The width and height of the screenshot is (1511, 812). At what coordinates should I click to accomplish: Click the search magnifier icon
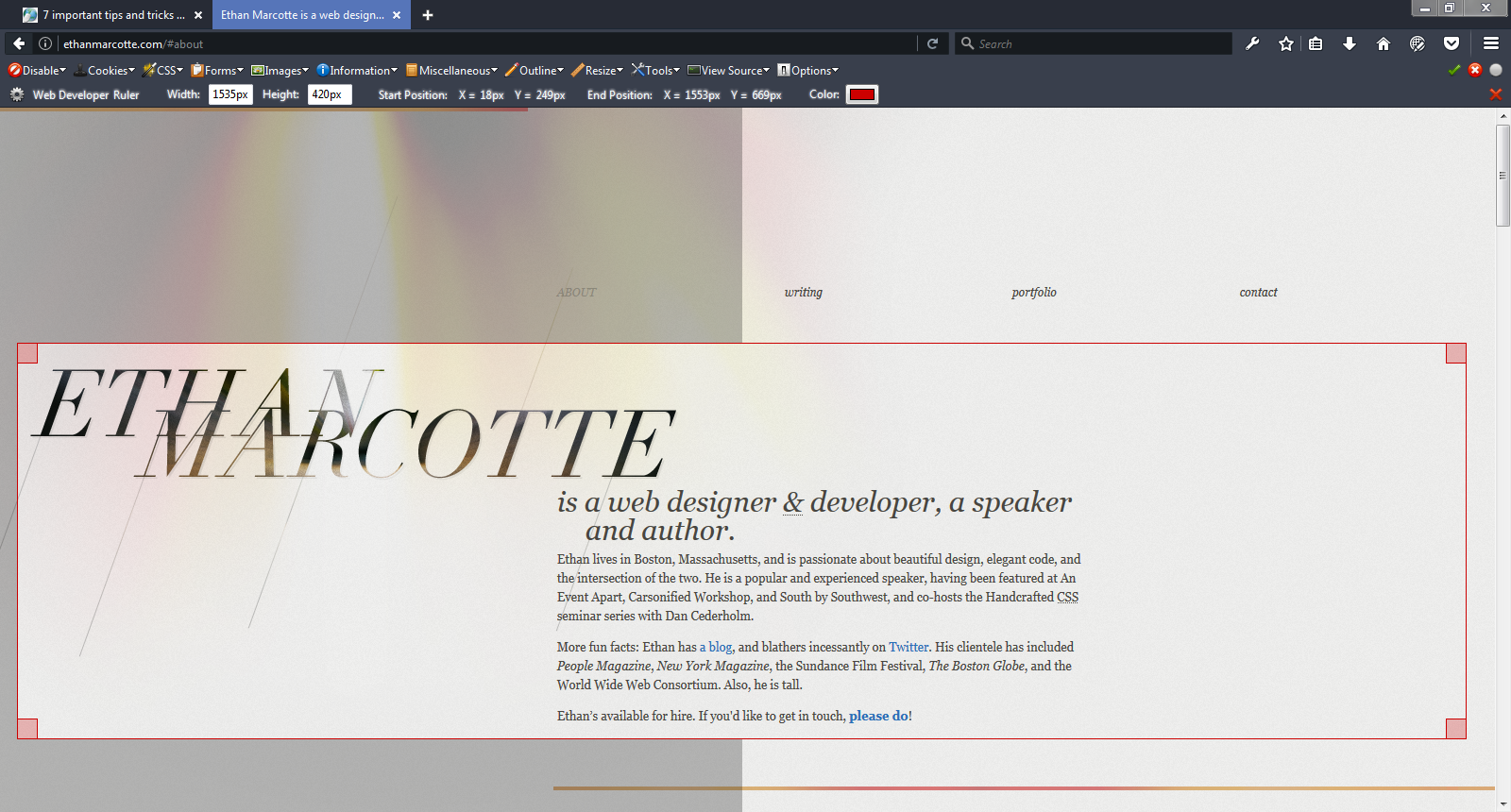click(967, 43)
